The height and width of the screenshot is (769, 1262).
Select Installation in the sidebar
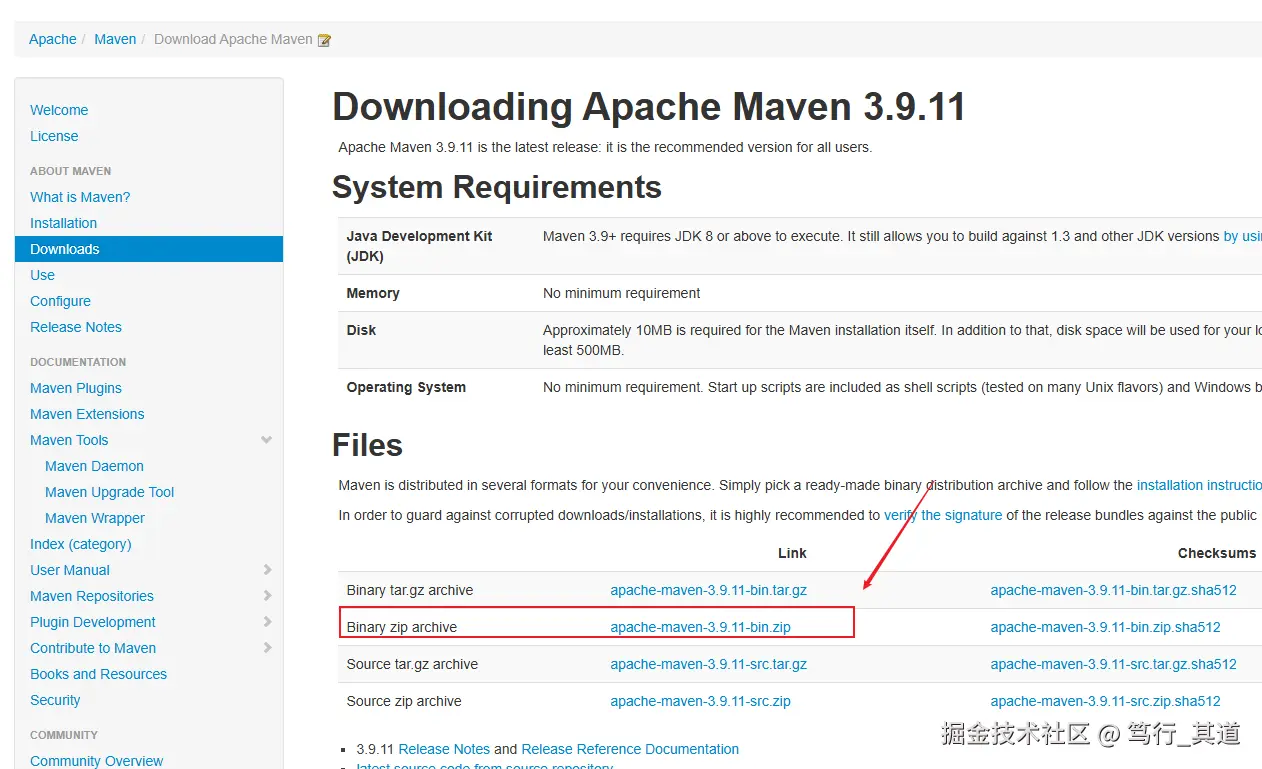[x=63, y=223]
